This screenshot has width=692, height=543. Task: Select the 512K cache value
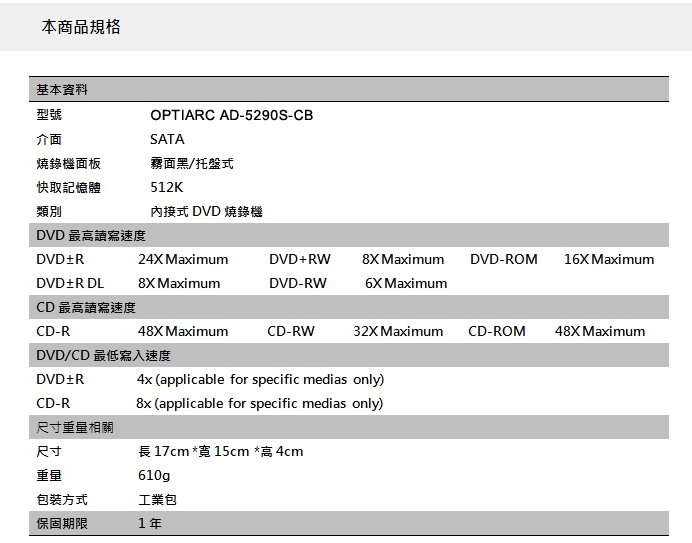[x=166, y=187]
